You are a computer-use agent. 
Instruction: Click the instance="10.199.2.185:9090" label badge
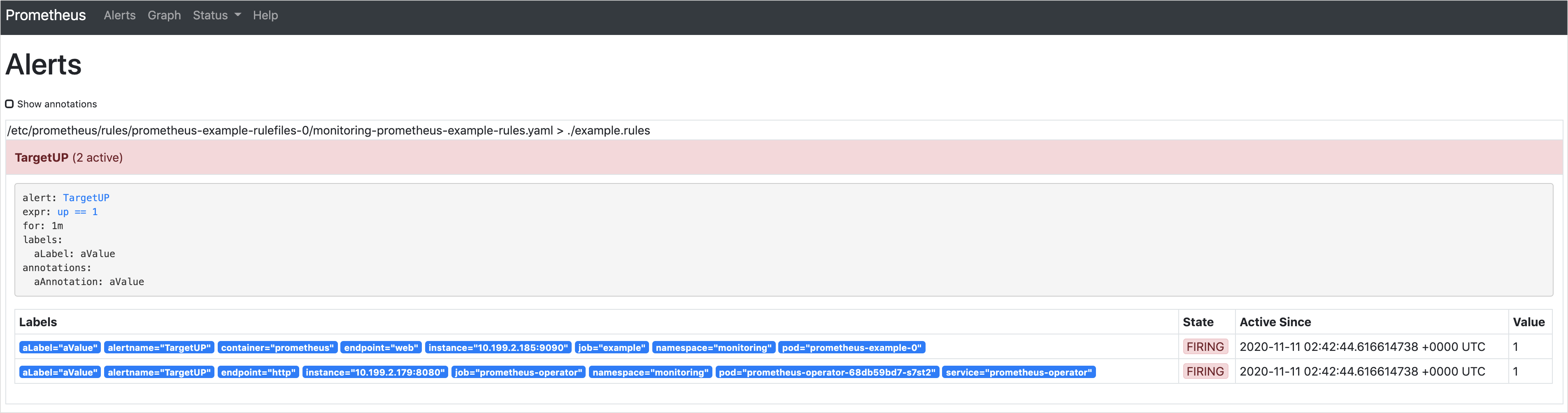[x=497, y=347]
